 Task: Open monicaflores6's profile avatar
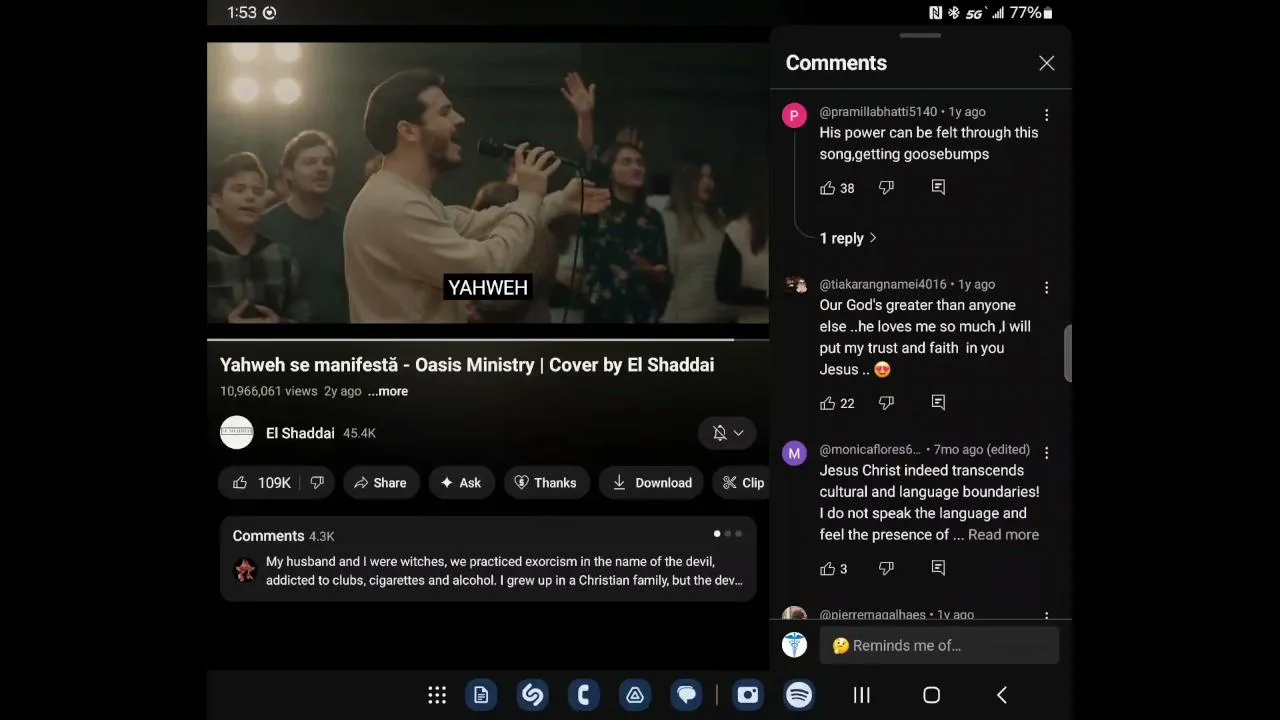794,454
